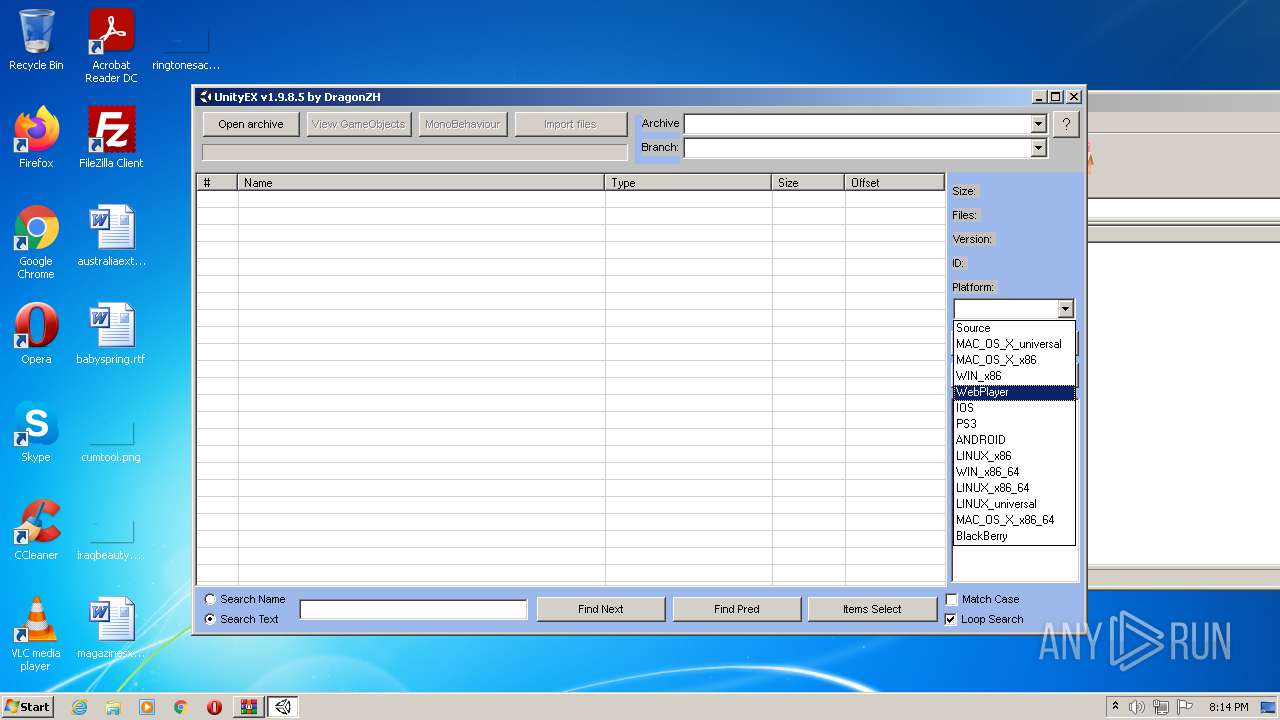1280x720 pixels.
Task: Click the search text input field
Action: tap(413, 609)
